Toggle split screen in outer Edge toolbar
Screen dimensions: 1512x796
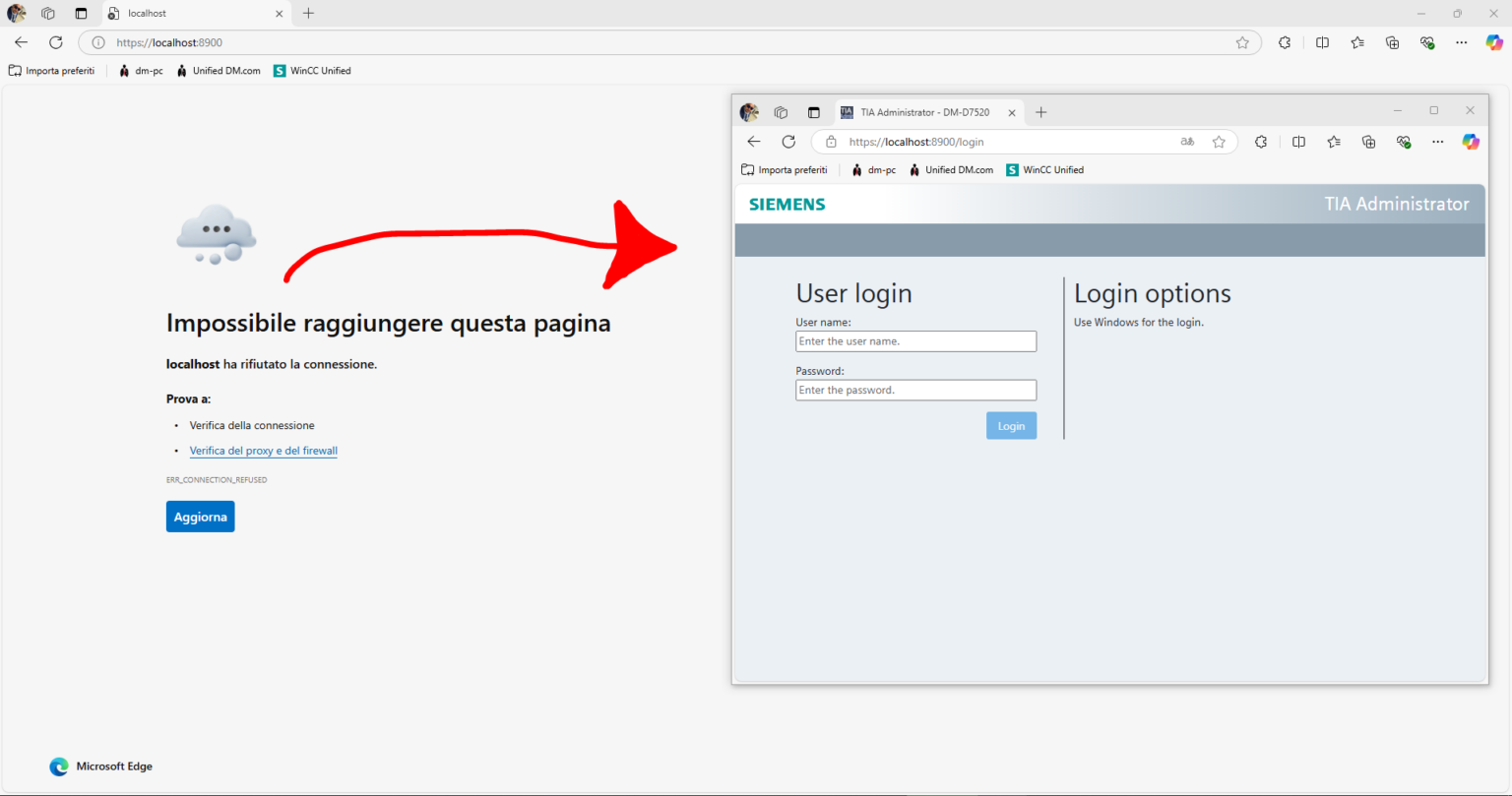[1322, 42]
